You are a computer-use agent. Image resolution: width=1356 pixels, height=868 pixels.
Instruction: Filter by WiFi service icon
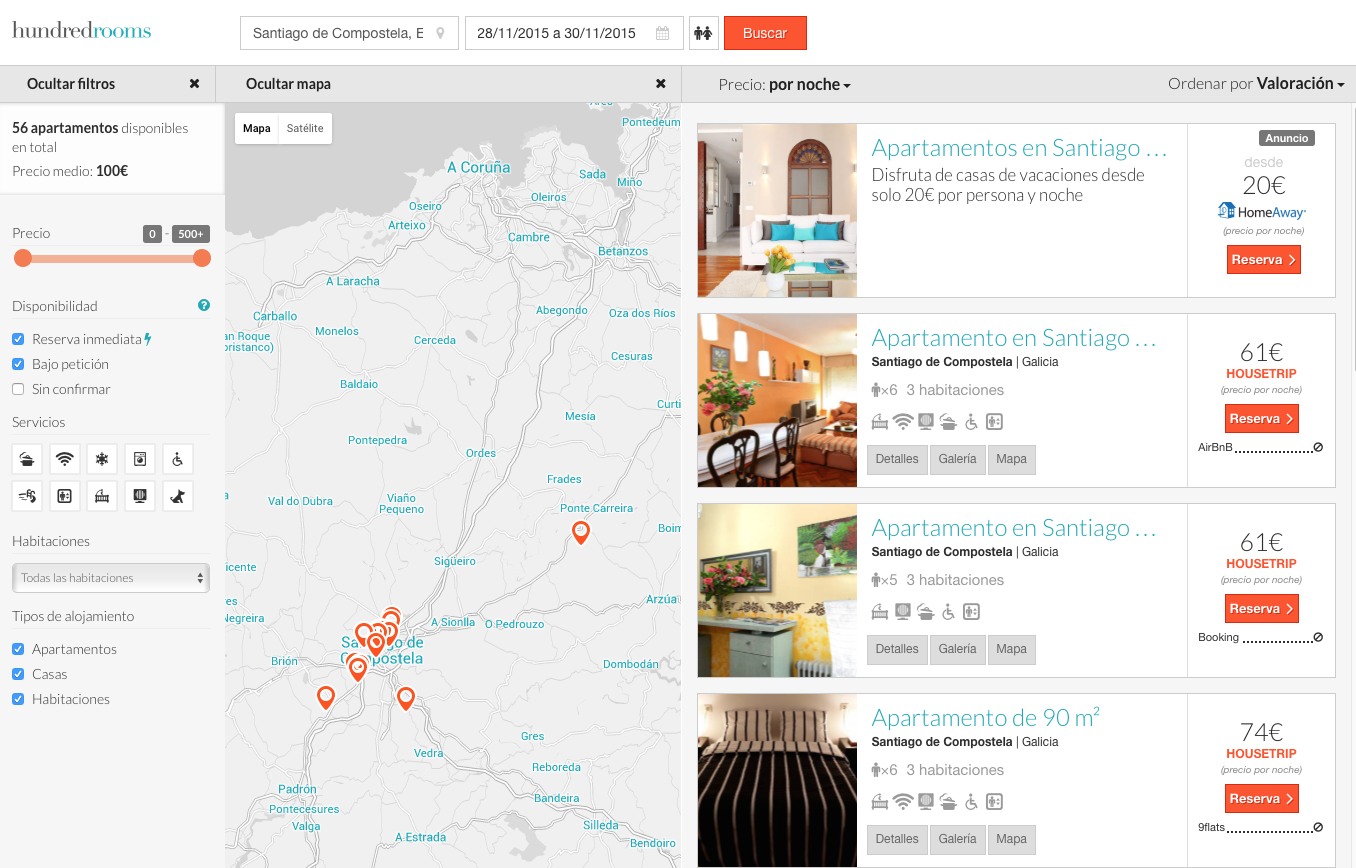[x=65, y=459]
